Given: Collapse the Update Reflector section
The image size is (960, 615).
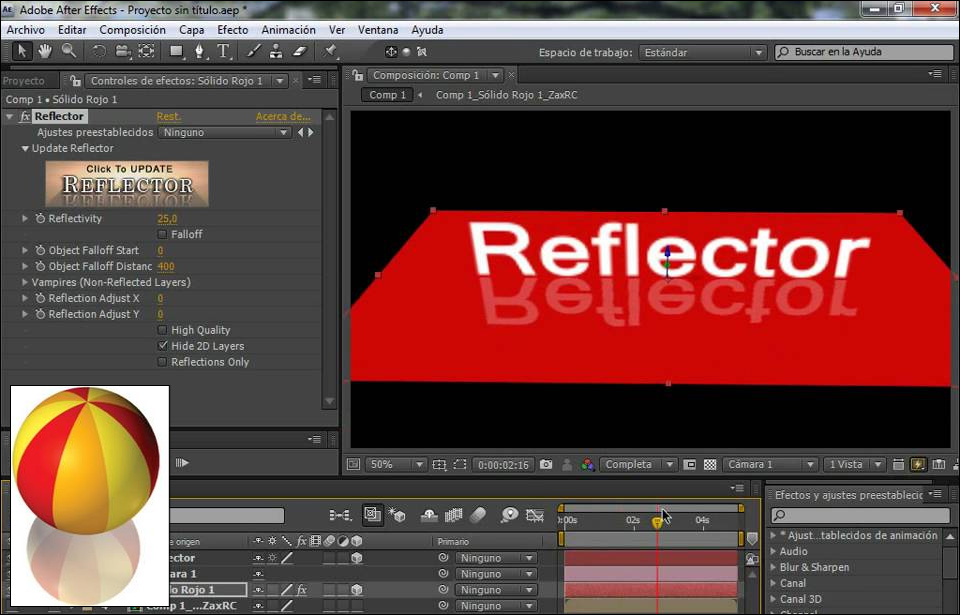Looking at the screenshot, I should coord(25,148).
